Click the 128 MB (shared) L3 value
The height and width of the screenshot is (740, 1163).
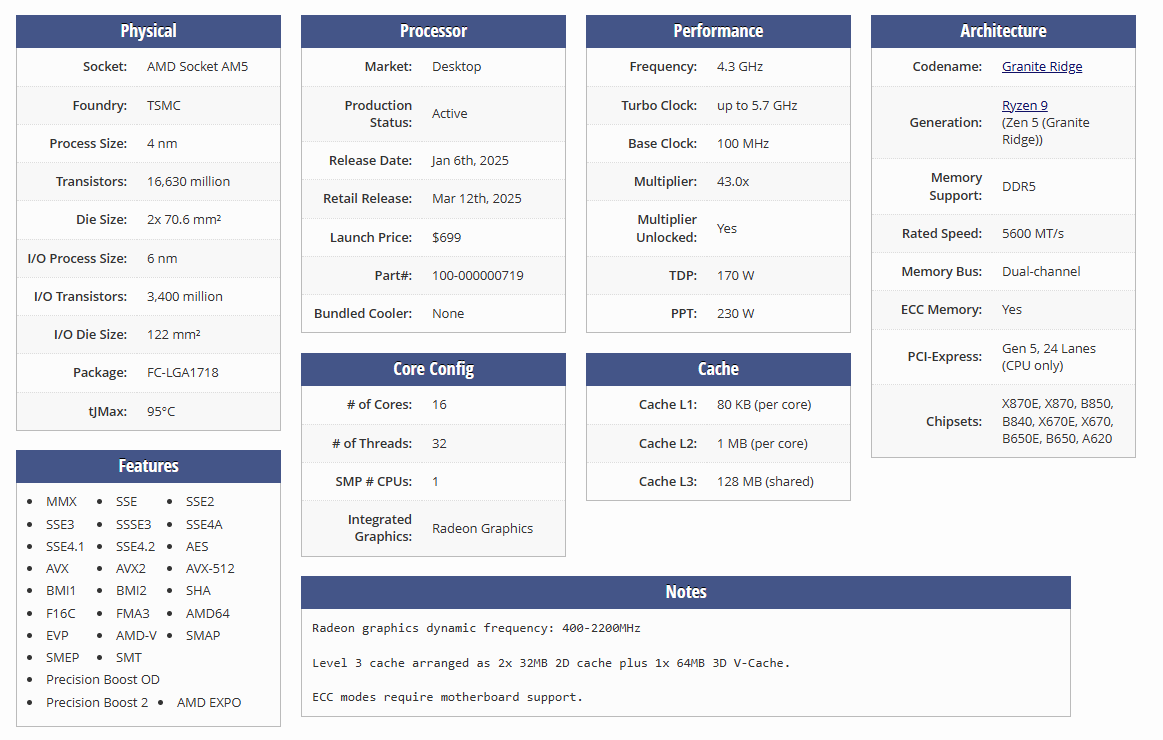pyautogui.click(x=765, y=482)
